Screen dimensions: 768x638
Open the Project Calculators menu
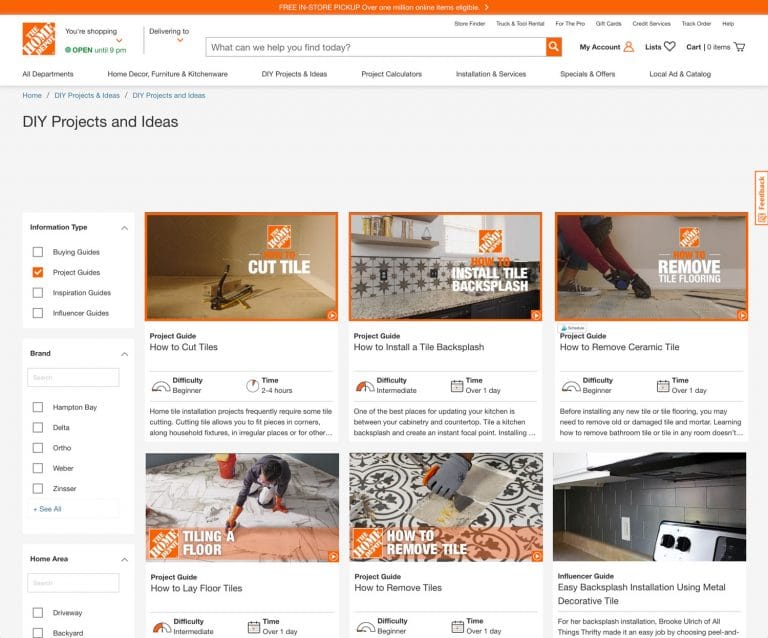click(391, 74)
